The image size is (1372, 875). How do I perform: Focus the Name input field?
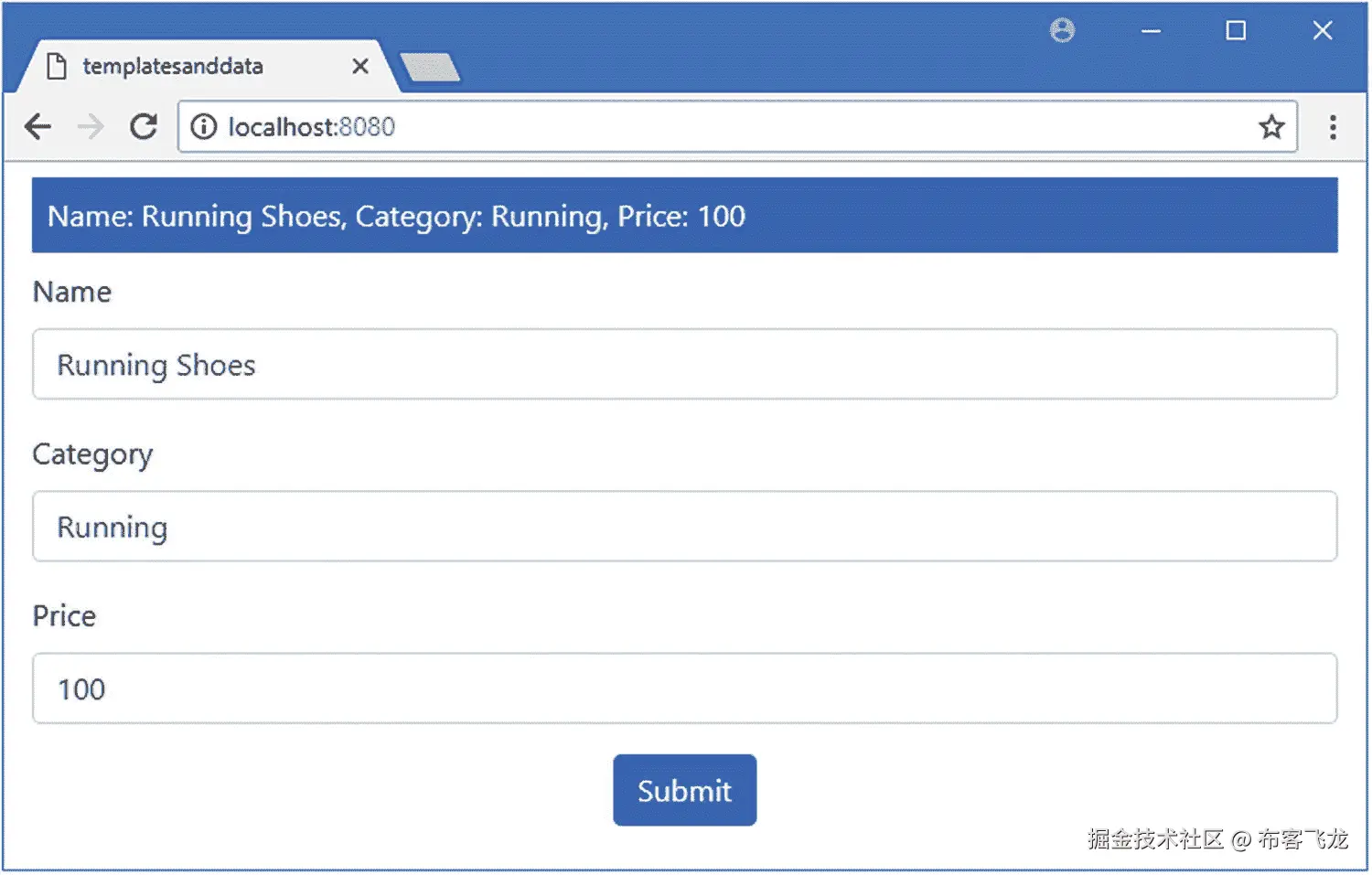tap(684, 365)
